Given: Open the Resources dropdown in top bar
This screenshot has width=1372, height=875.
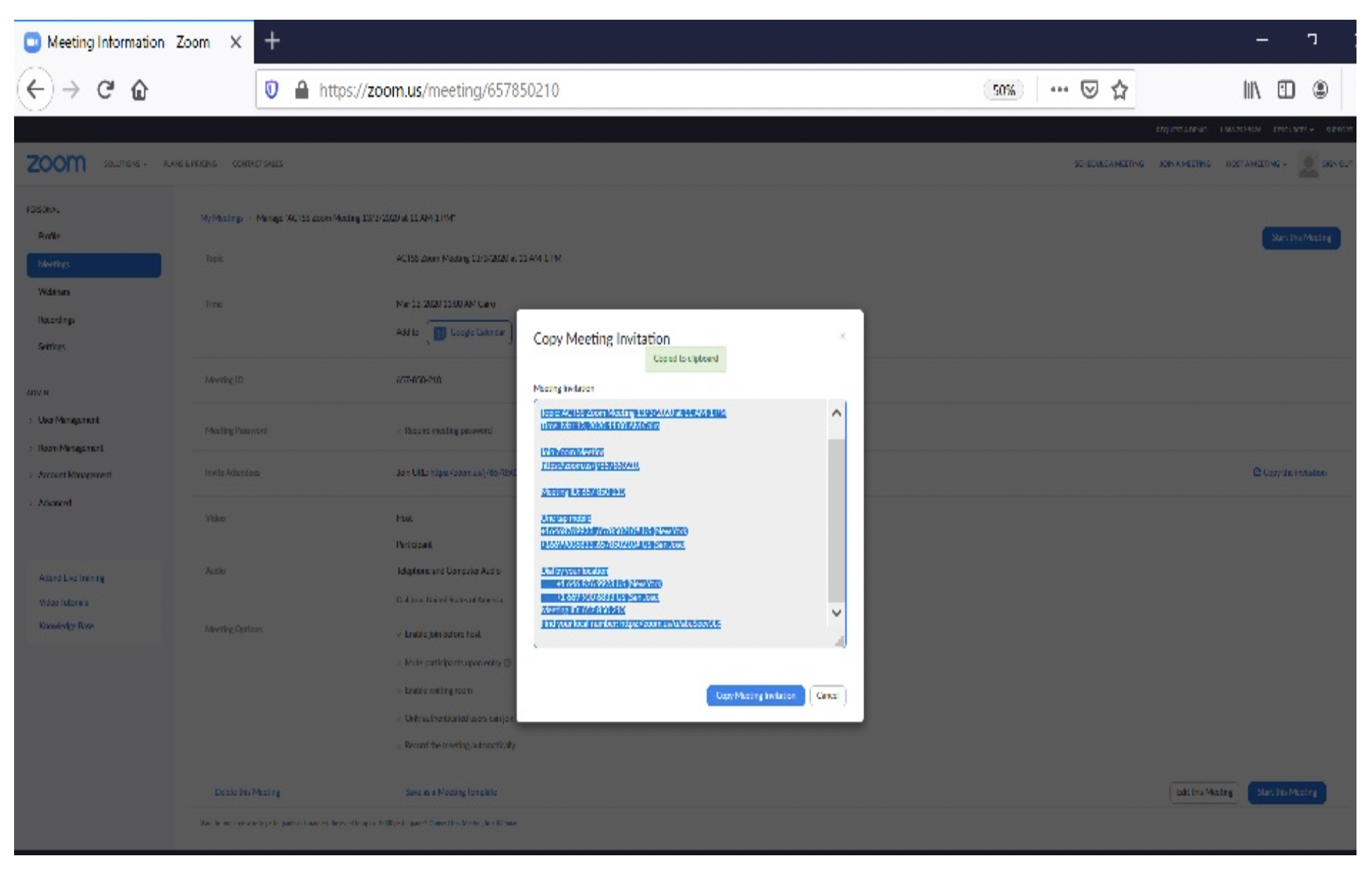Looking at the screenshot, I should (1293, 129).
